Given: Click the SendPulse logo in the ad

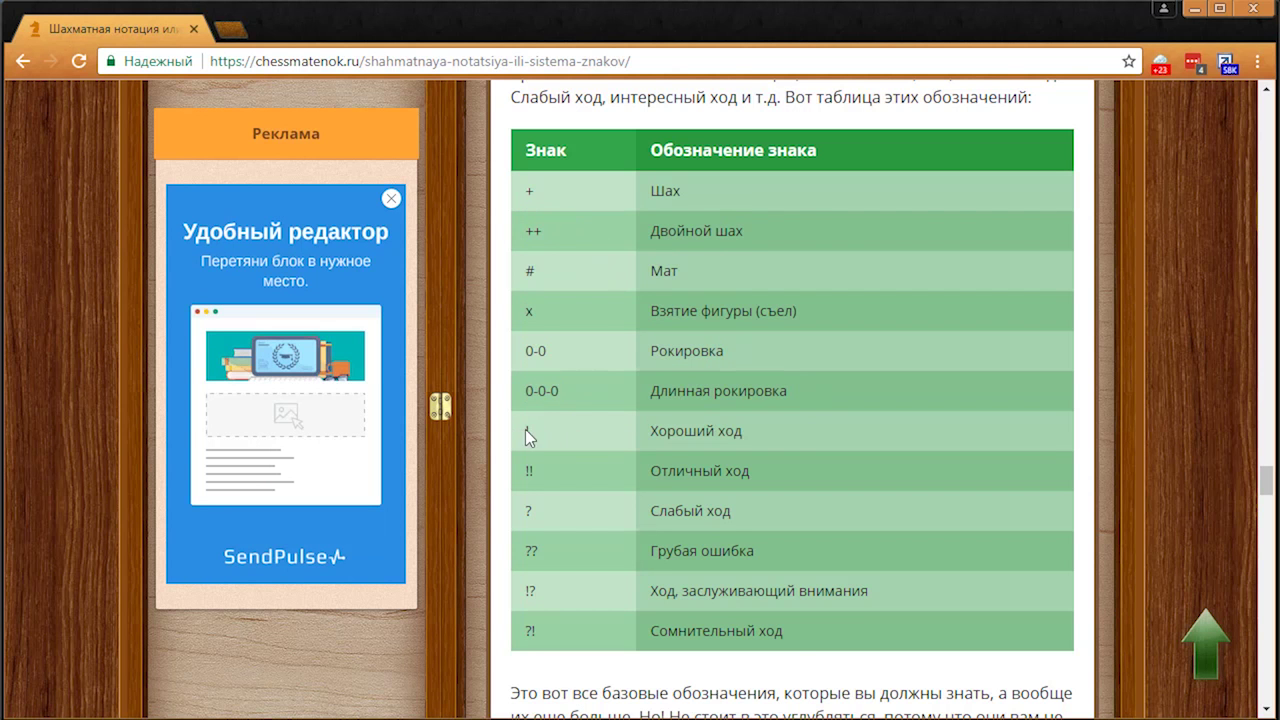Looking at the screenshot, I should point(285,557).
